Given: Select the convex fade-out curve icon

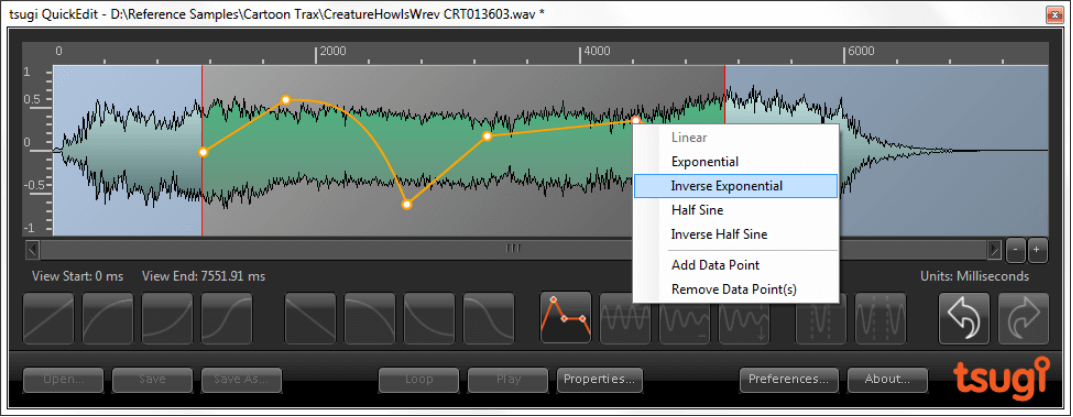Looking at the screenshot, I should 370,318.
